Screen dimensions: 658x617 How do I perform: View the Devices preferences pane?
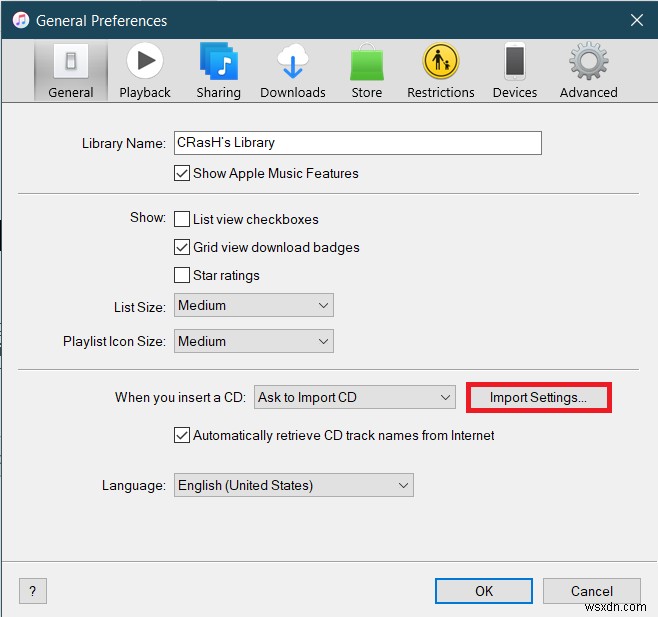[x=515, y=71]
